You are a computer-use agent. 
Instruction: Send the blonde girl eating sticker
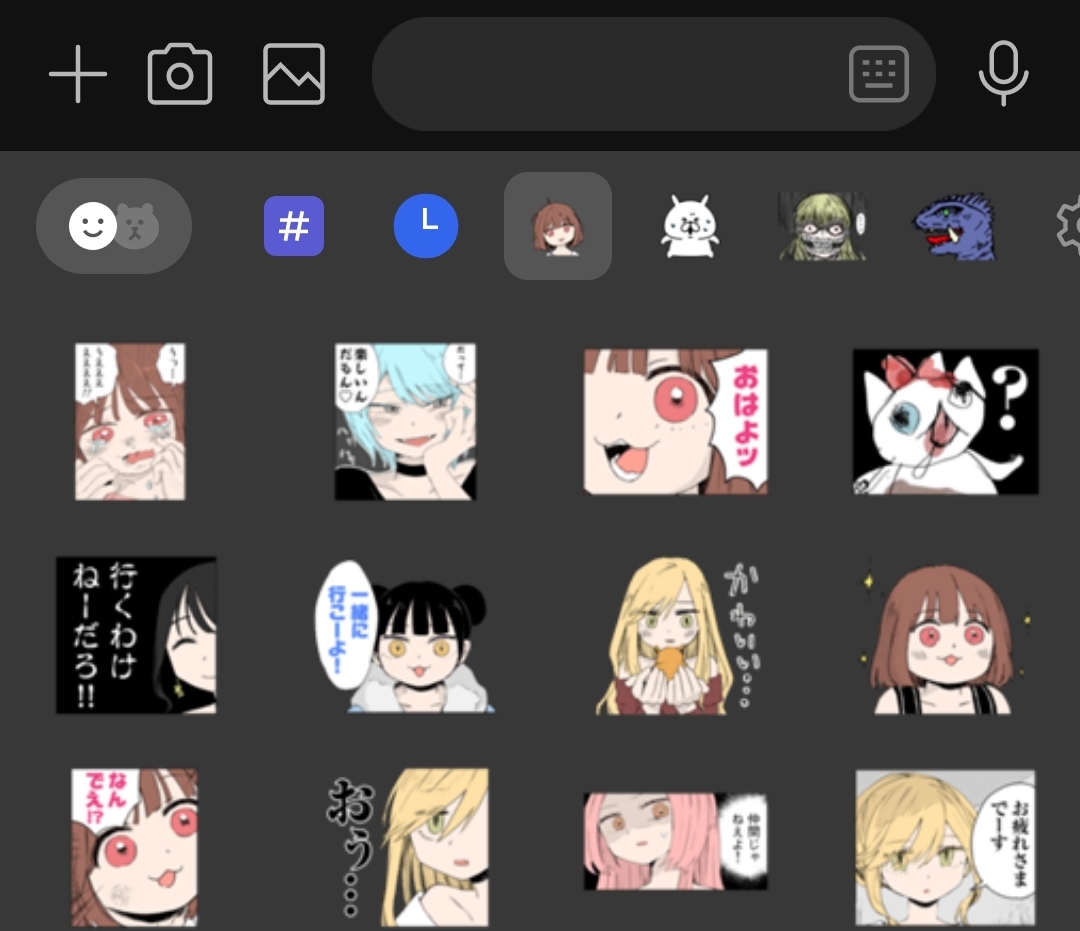tap(678, 636)
